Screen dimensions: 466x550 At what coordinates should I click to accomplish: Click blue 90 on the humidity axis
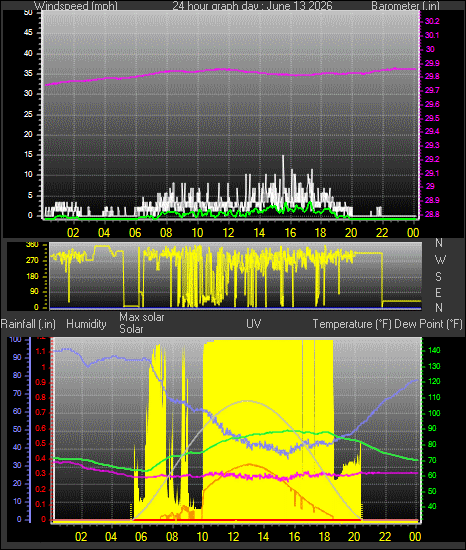[x=17, y=357]
